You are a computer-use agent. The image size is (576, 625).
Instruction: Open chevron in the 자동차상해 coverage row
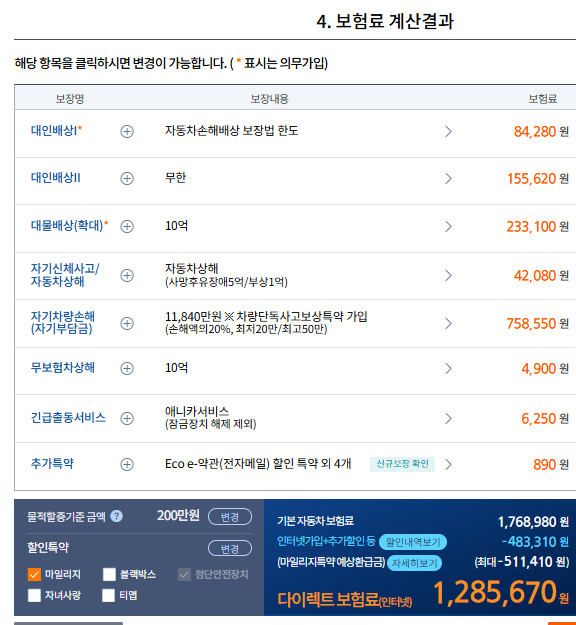point(448,275)
